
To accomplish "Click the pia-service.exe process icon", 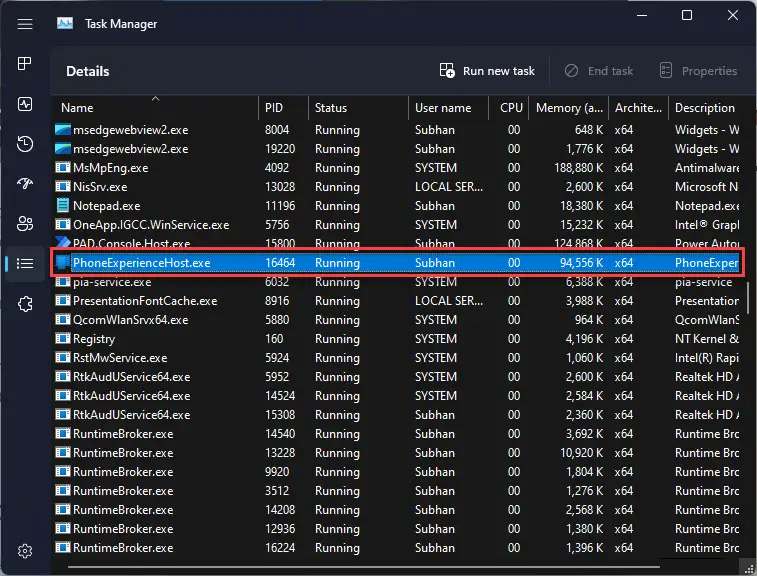I will tap(63, 281).
